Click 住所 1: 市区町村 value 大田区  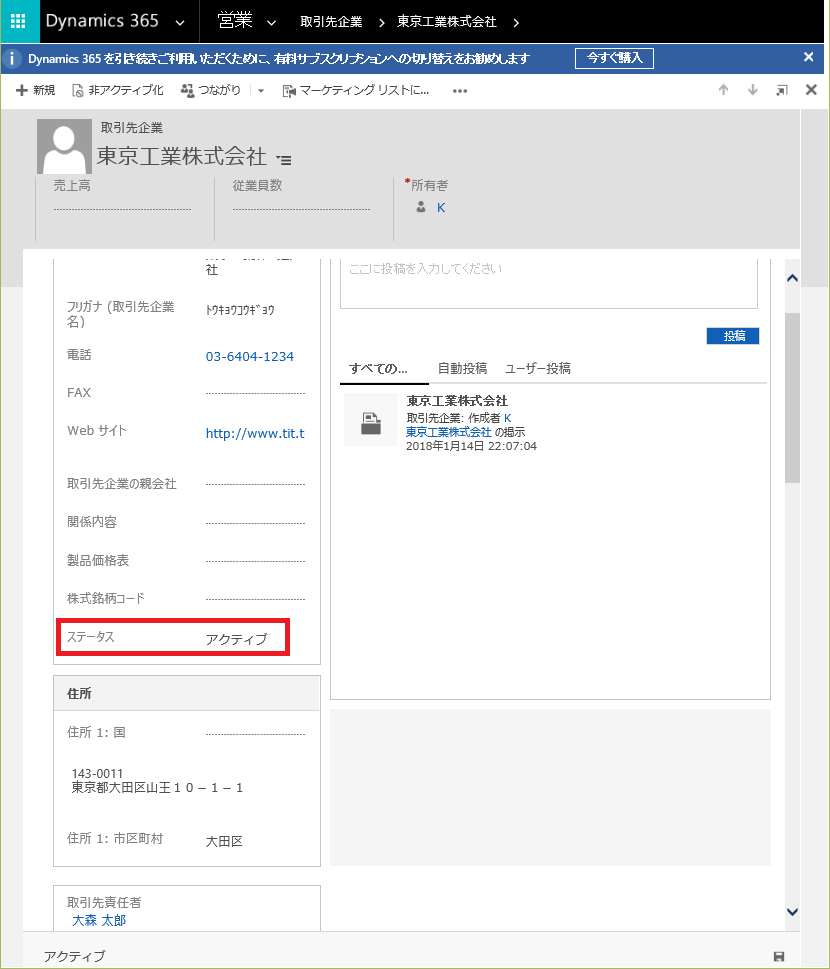pyautogui.click(x=224, y=841)
